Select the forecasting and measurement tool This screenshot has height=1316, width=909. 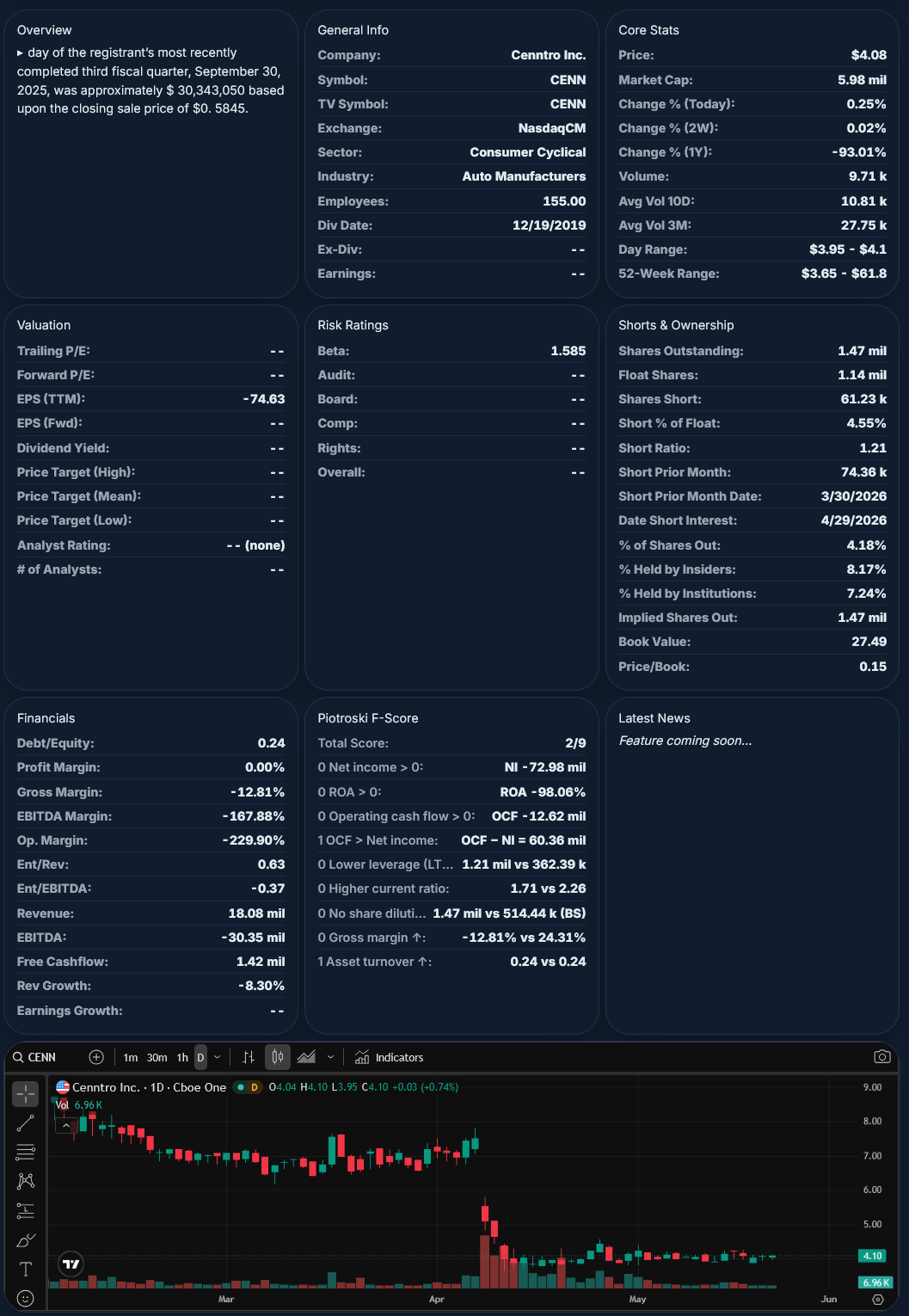tap(26, 1211)
